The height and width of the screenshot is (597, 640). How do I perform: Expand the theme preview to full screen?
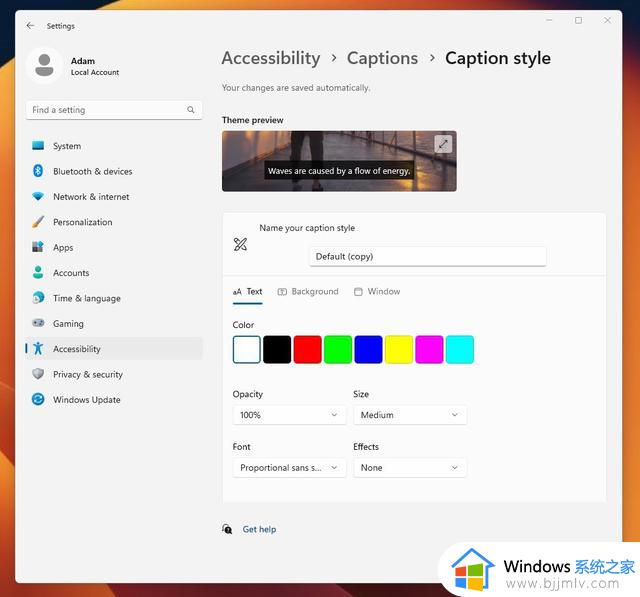443,144
